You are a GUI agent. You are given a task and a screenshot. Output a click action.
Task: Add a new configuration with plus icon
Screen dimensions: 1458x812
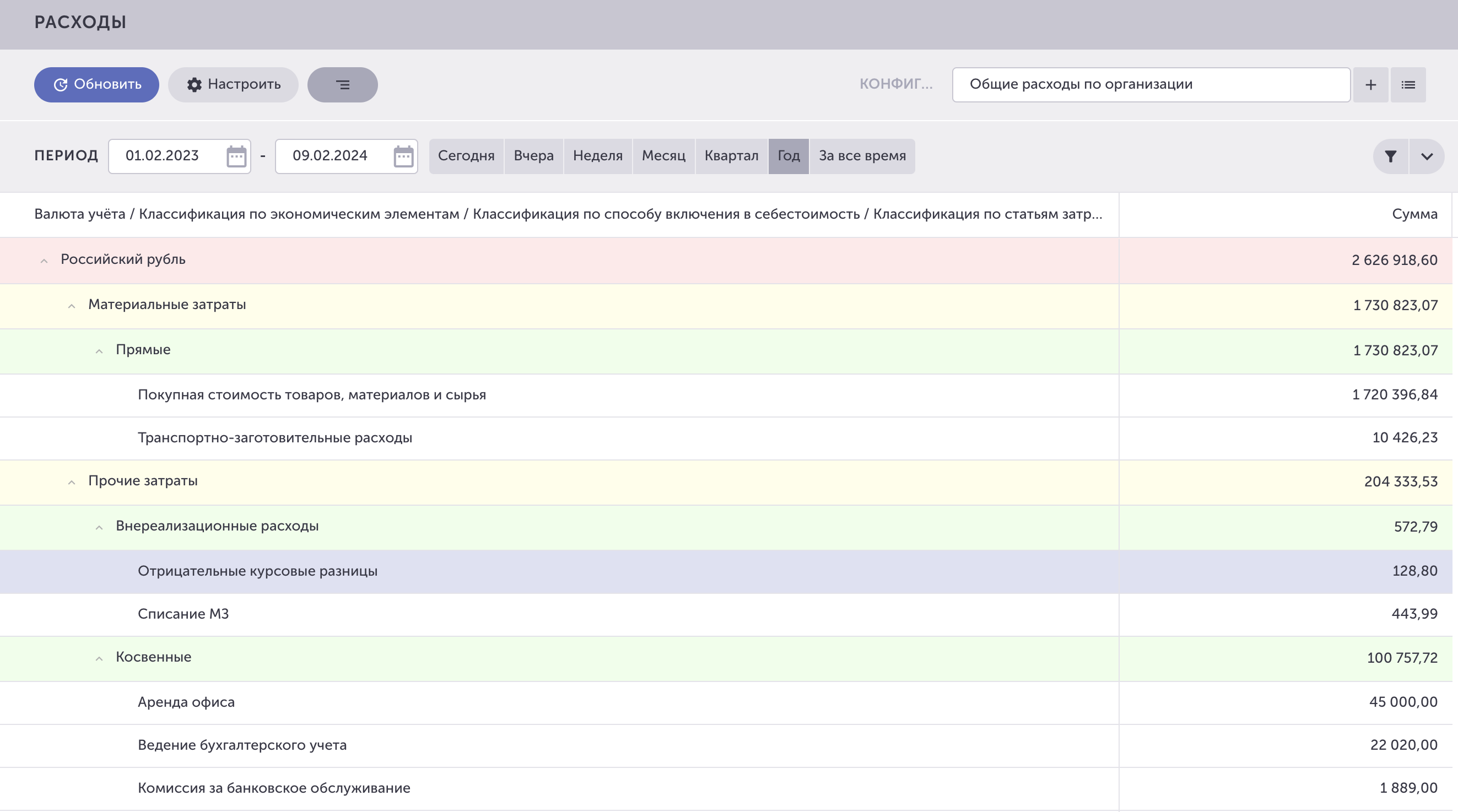(1370, 85)
